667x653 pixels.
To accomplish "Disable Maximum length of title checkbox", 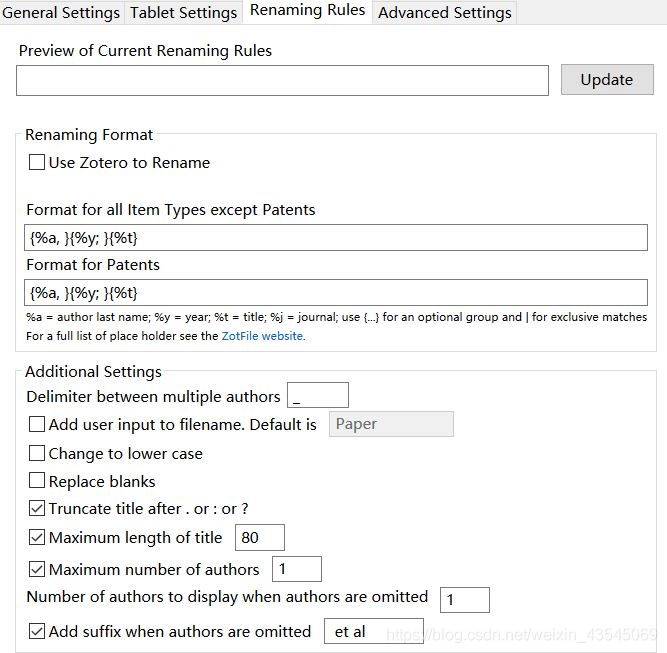I will pyautogui.click(x=37, y=537).
